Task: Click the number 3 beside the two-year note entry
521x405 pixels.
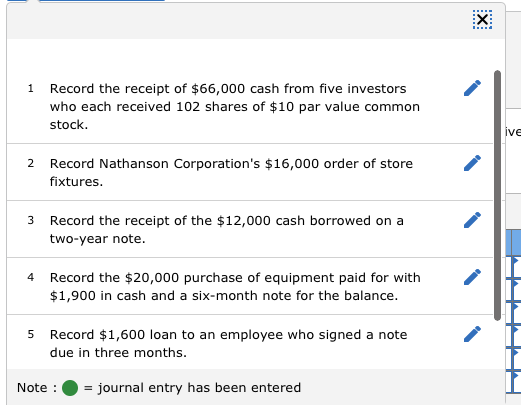Action: 31,220
